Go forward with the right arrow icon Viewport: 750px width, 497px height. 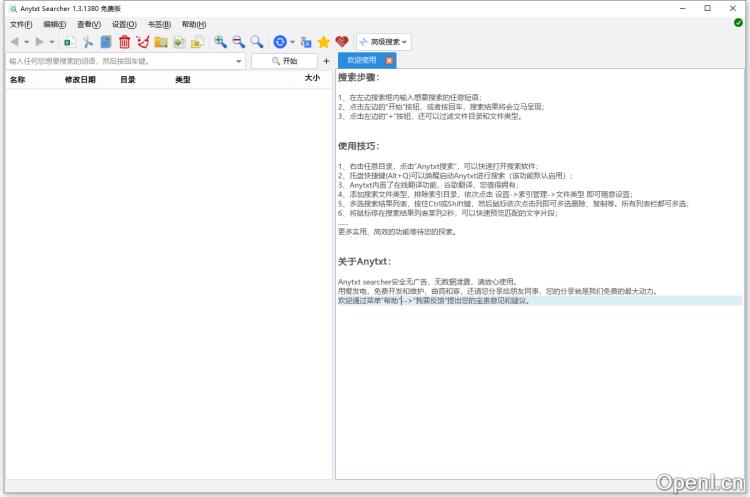(40, 42)
